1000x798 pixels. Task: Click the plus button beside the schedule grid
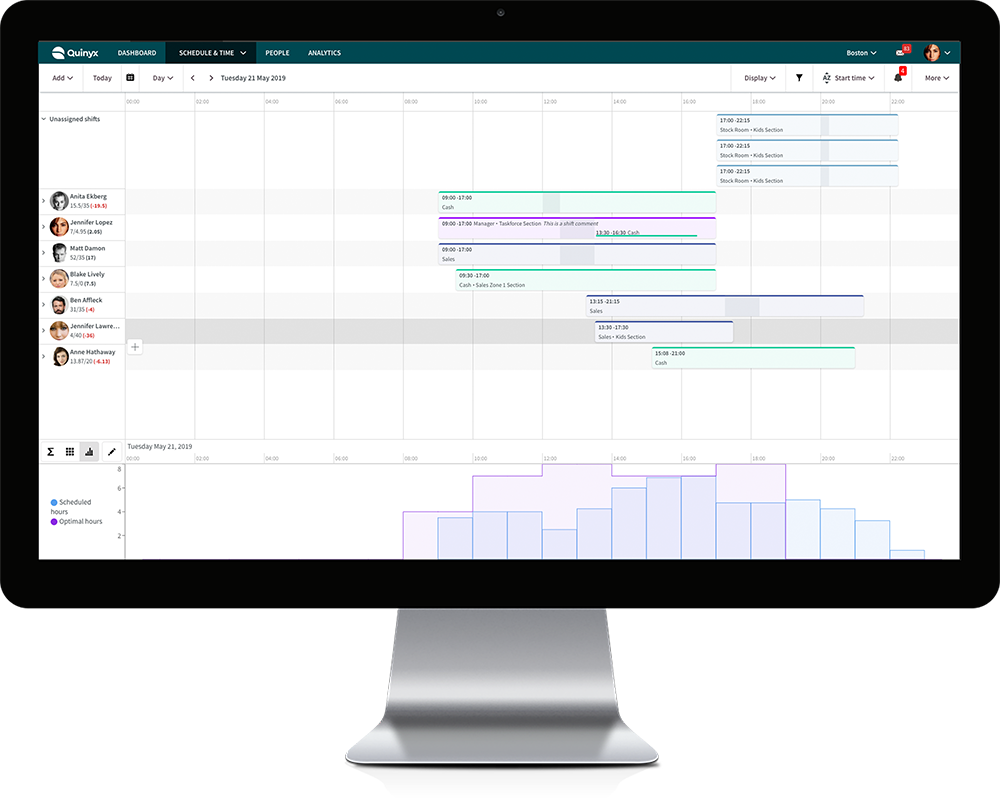(x=135, y=346)
